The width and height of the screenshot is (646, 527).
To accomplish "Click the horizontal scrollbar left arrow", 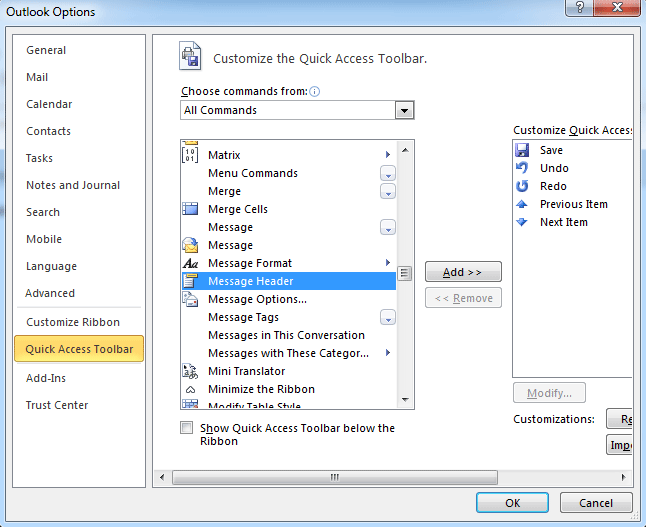I will pyautogui.click(x=162, y=478).
